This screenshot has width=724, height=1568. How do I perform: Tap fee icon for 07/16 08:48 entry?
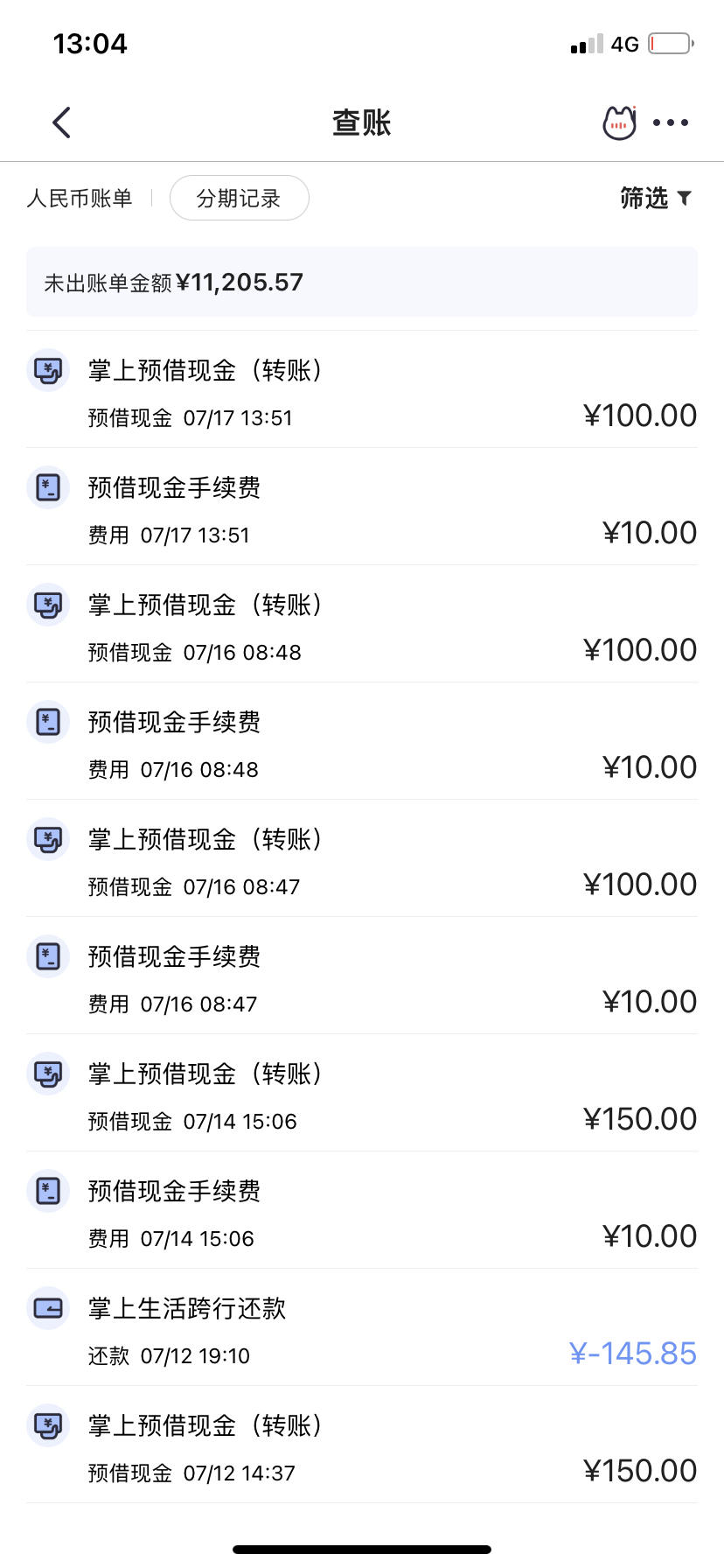[48, 722]
